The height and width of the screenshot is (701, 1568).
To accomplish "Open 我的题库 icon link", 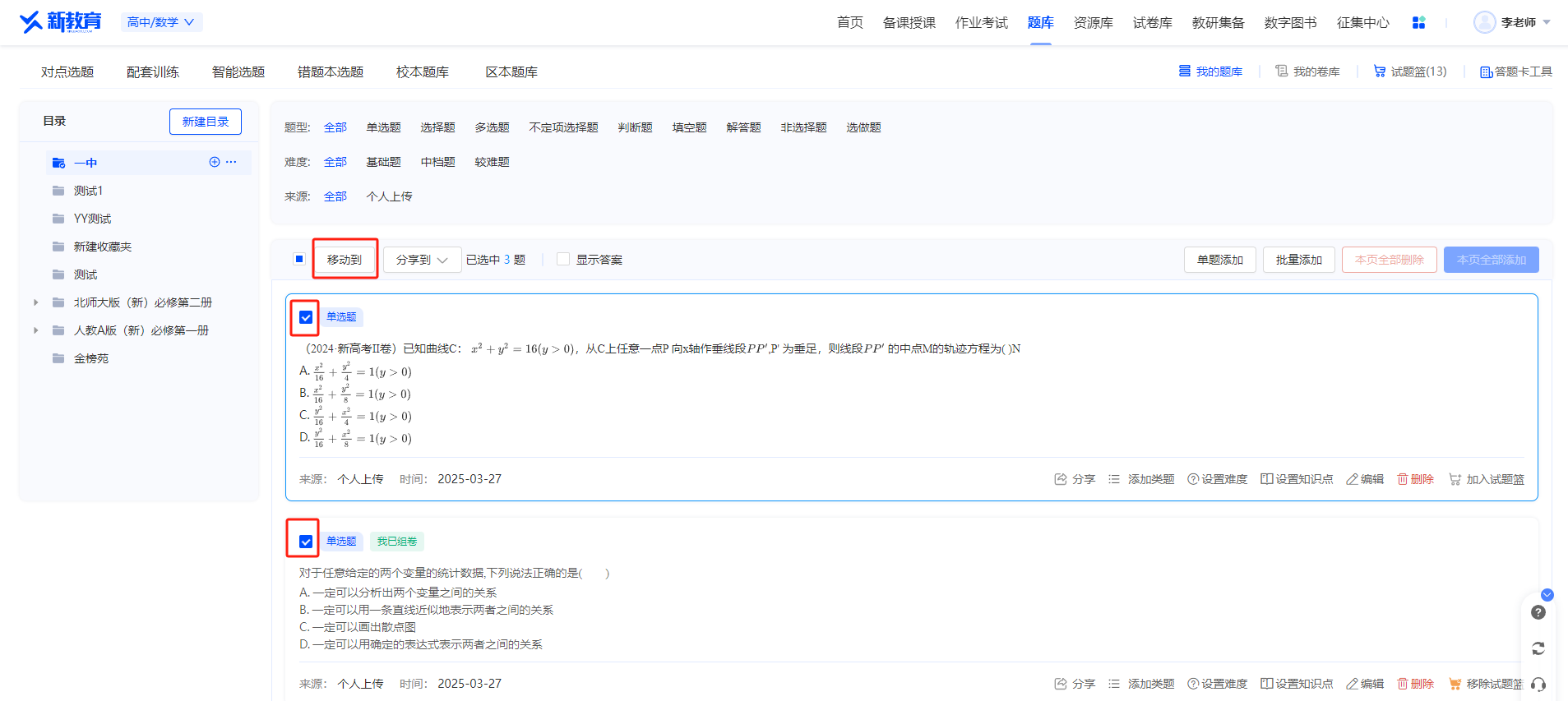I will [1184, 71].
